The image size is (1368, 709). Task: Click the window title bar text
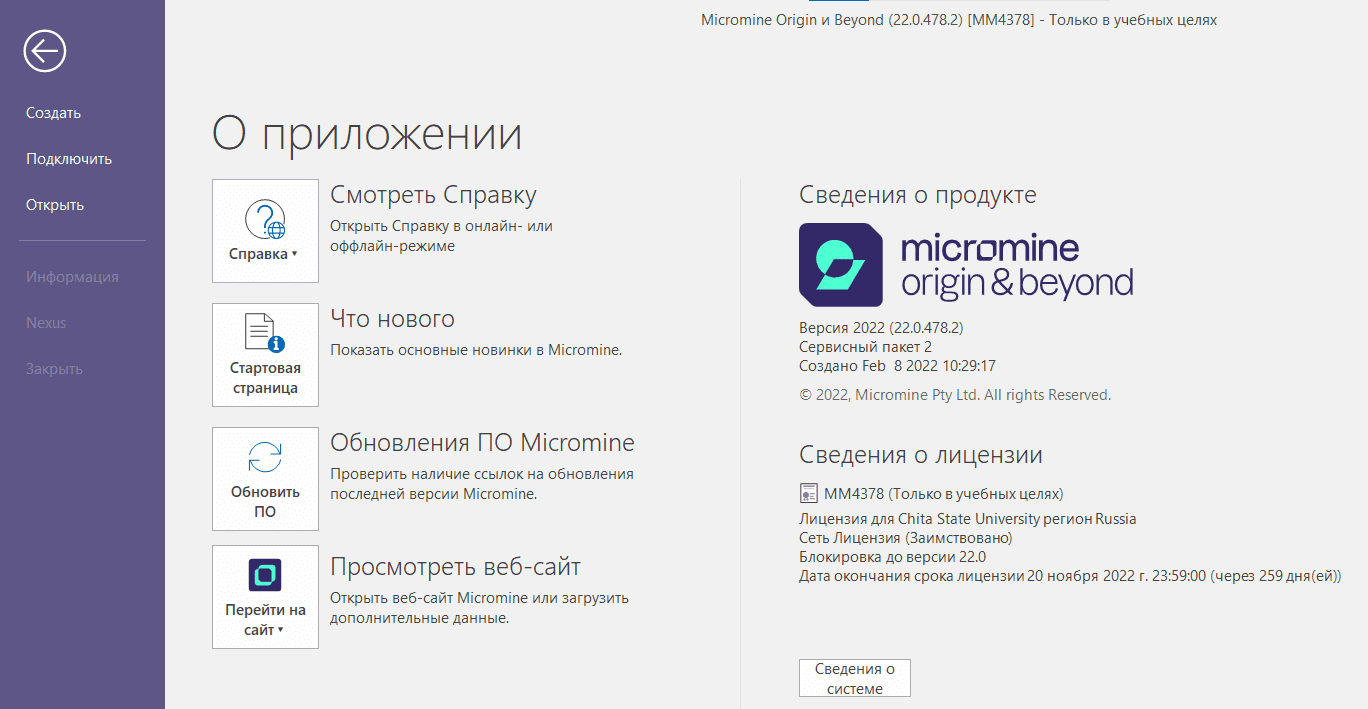tap(959, 20)
